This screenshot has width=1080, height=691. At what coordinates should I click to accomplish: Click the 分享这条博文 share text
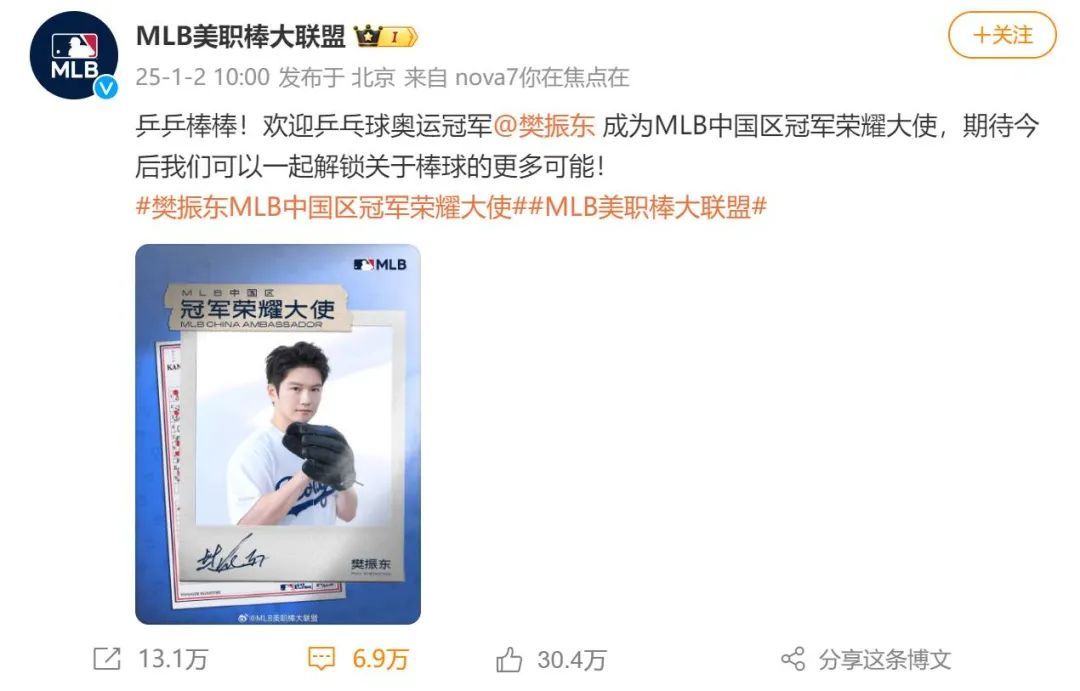[885, 659]
